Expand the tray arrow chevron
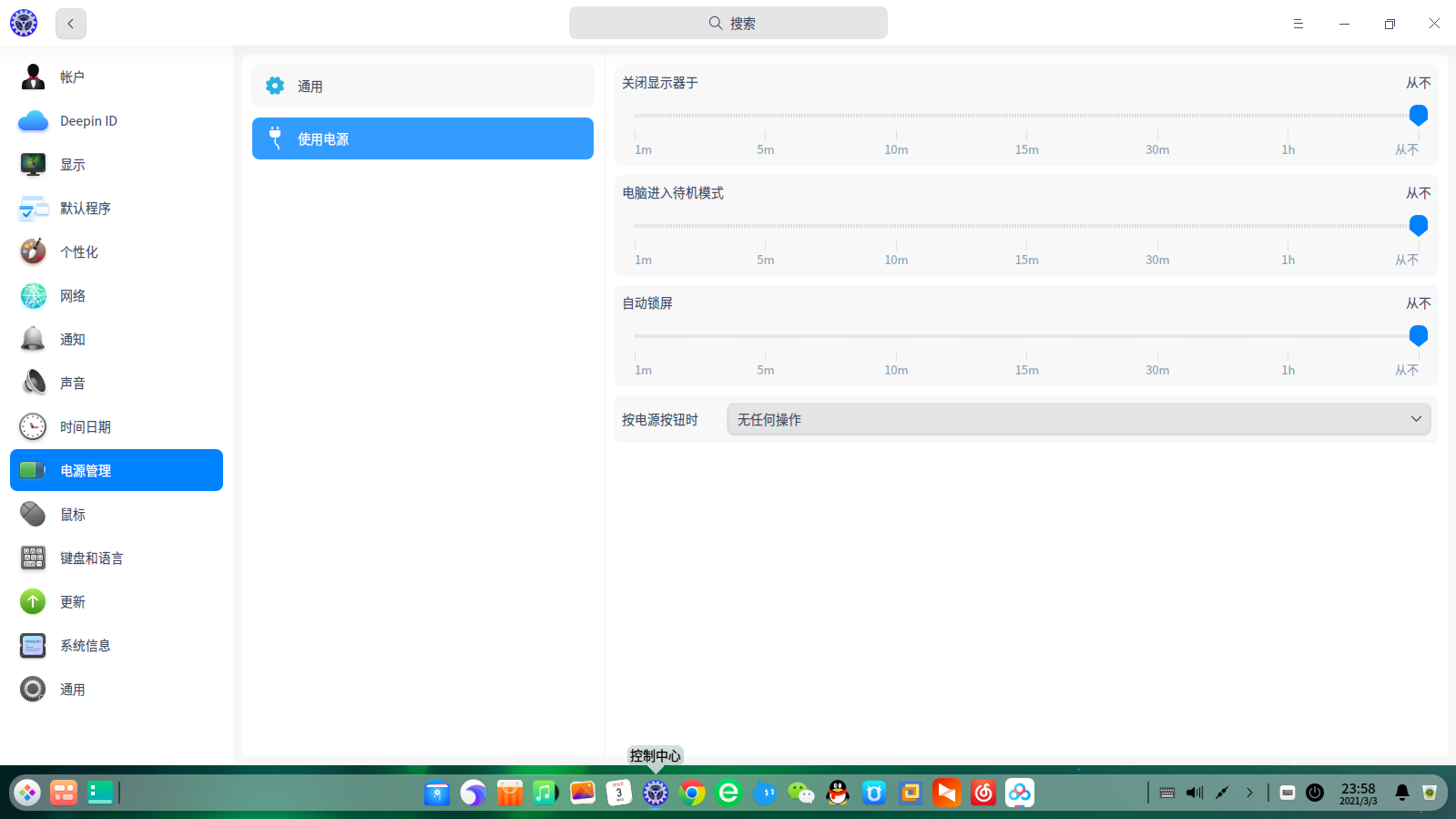1456x819 pixels. (x=1249, y=793)
